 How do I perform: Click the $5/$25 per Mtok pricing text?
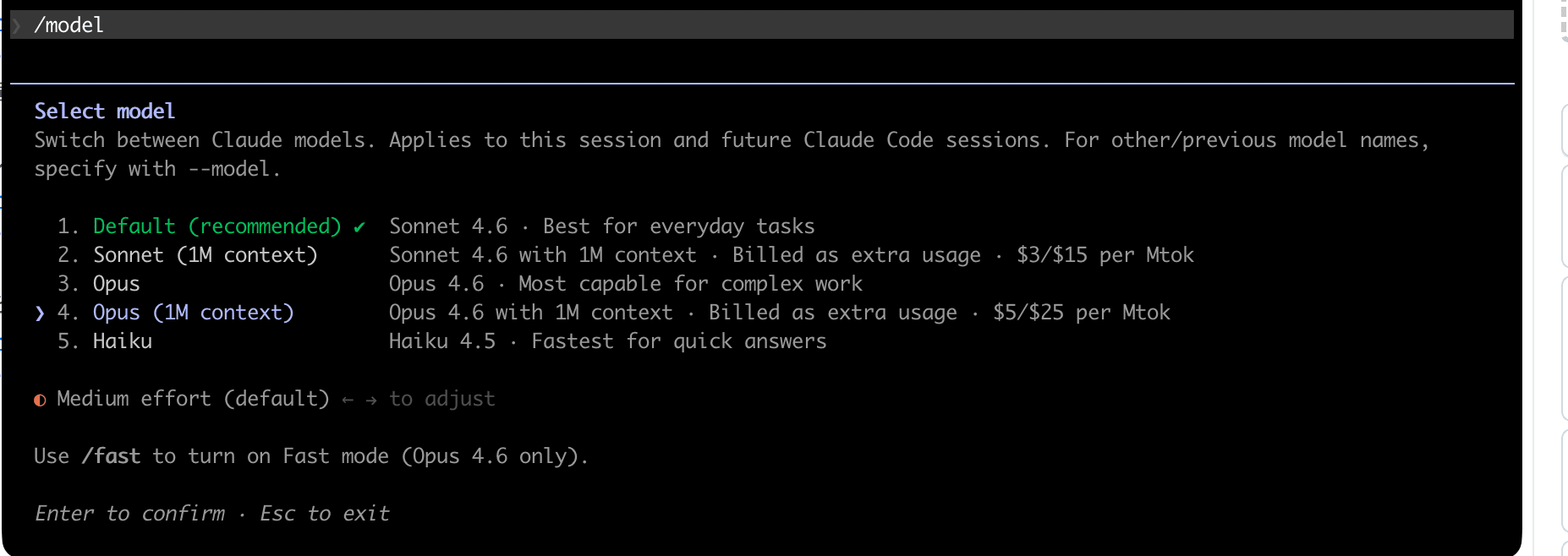1081,313
